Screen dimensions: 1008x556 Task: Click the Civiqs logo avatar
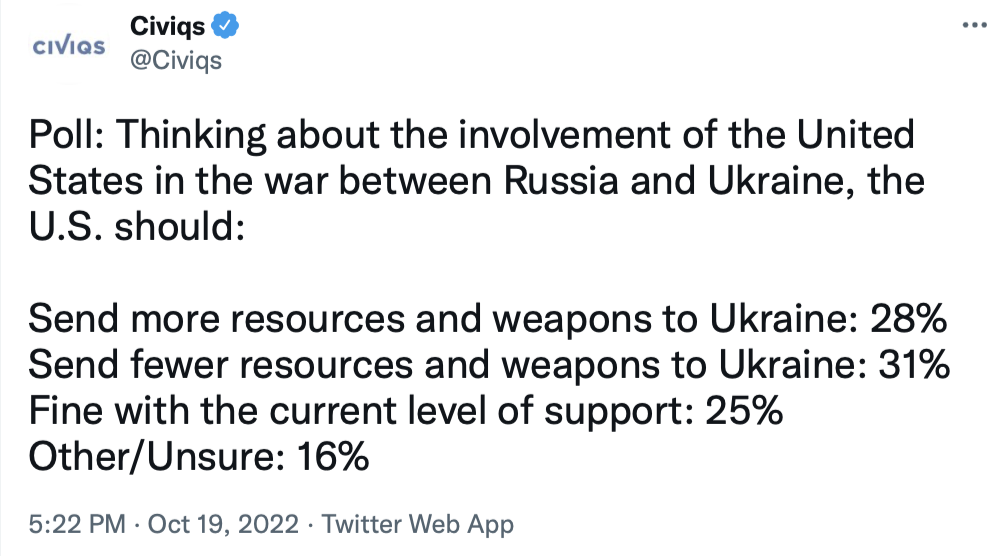[x=70, y=47]
